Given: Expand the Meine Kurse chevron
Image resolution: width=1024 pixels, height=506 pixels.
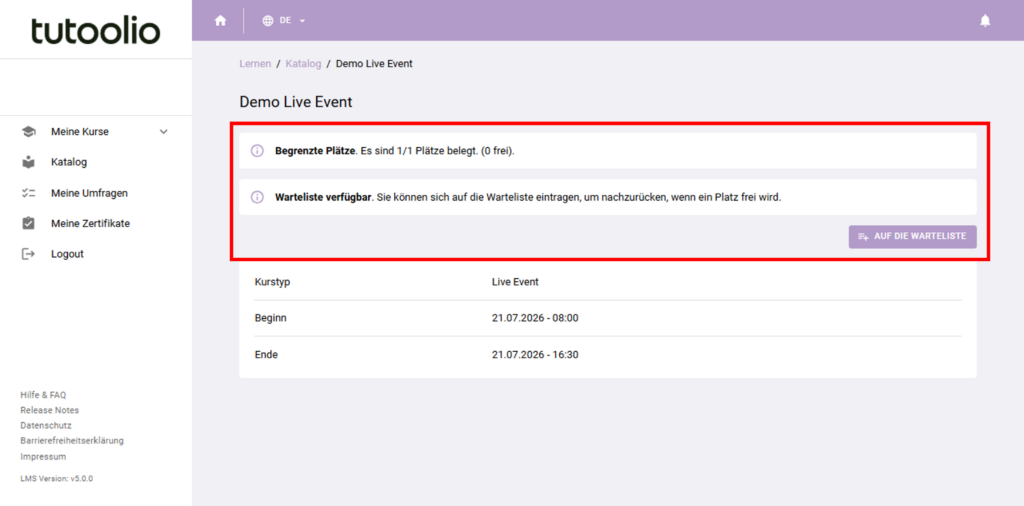Looking at the screenshot, I should tap(164, 132).
